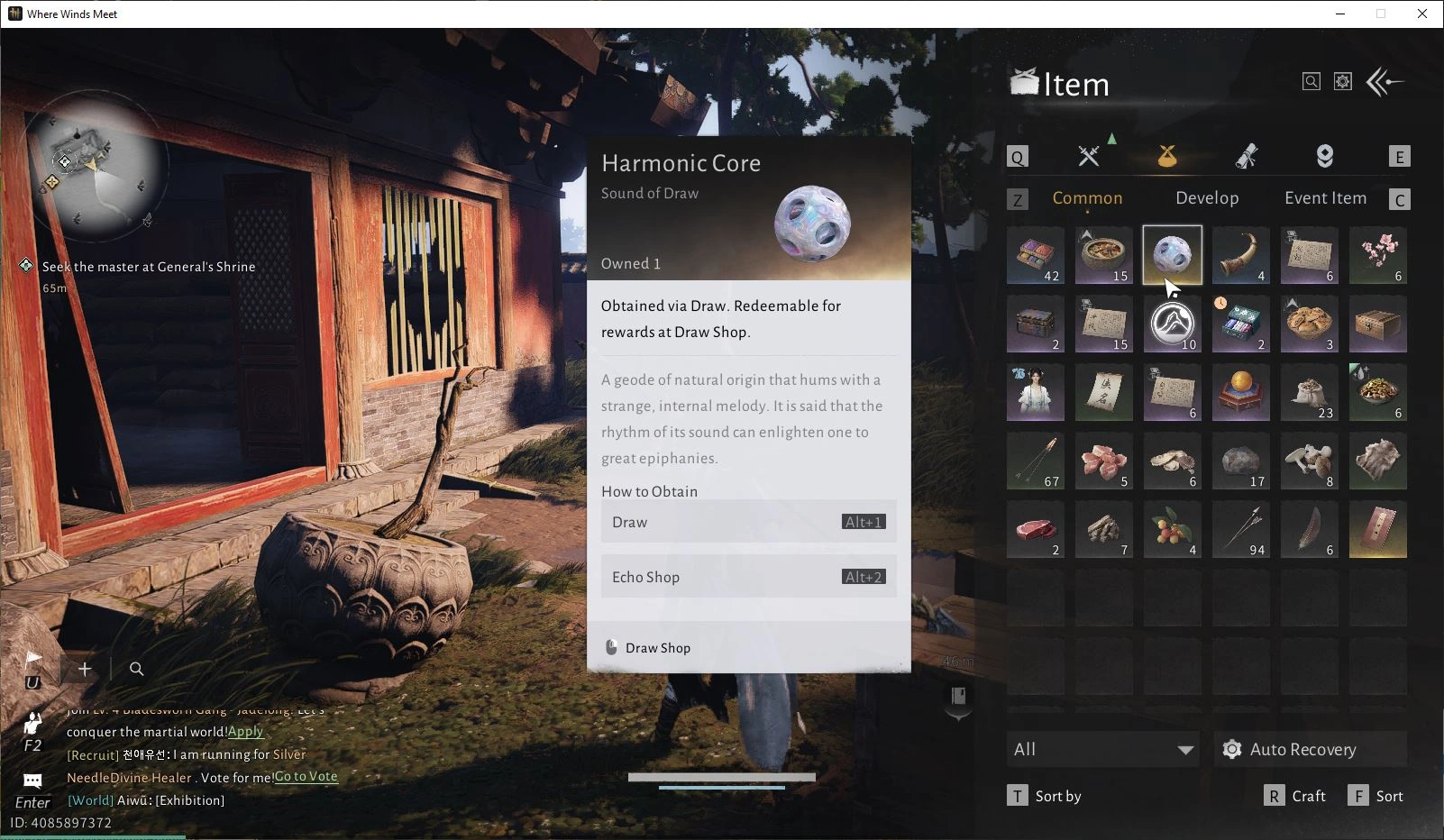The image size is (1444, 840).
Task: Select the pink blossom branch item
Action: 1378,255
